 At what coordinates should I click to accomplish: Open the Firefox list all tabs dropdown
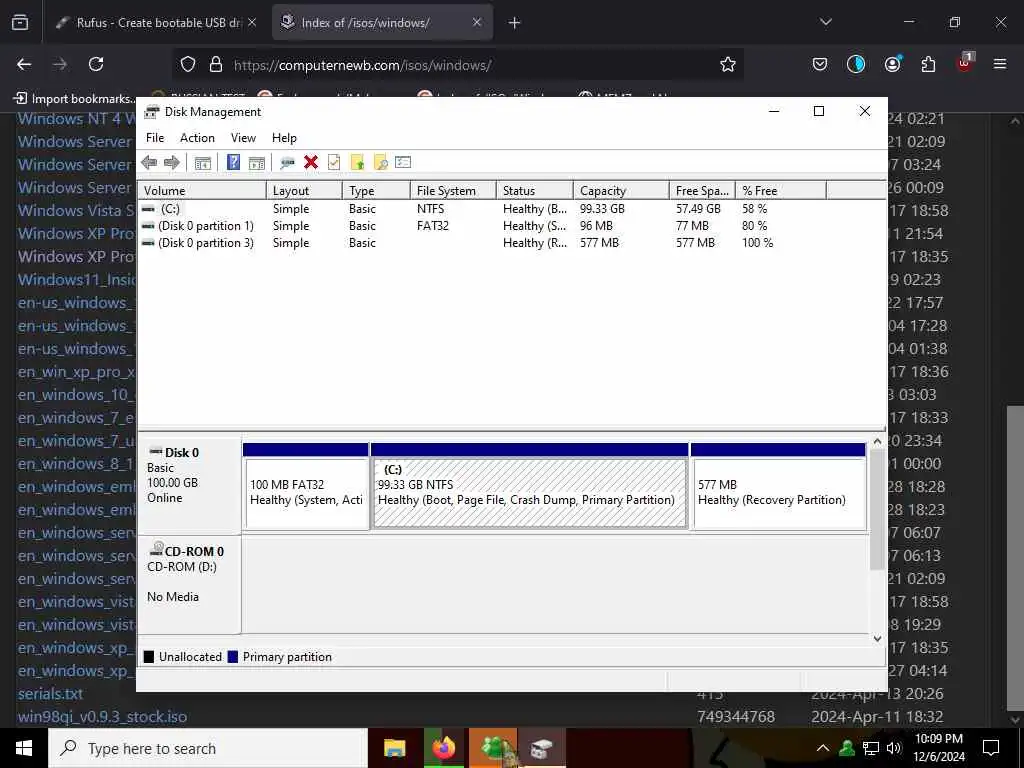pos(825,22)
